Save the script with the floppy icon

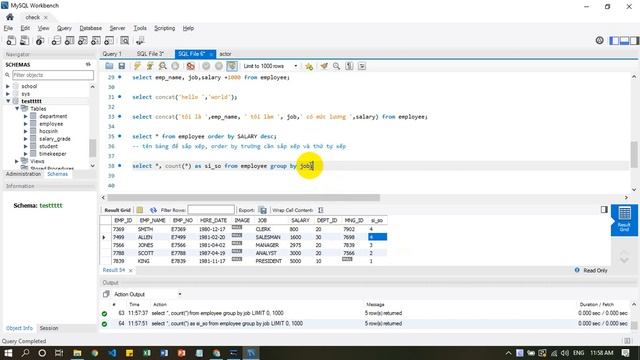tap(122, 66)
